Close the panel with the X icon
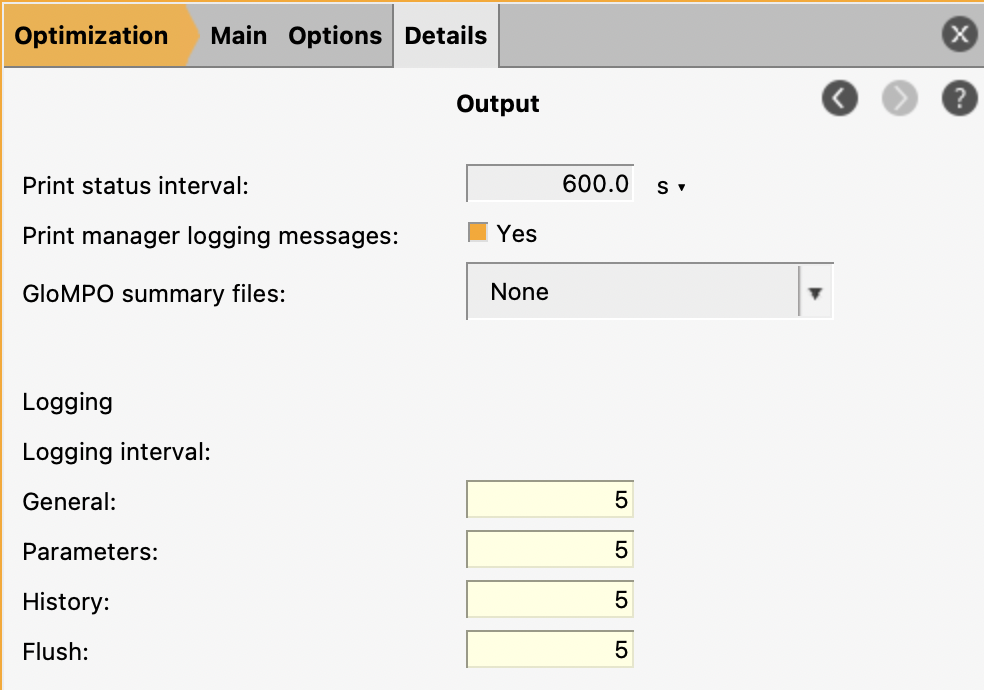Image resolution: width=984 pixels, height=690 pixels. (959, 36)
